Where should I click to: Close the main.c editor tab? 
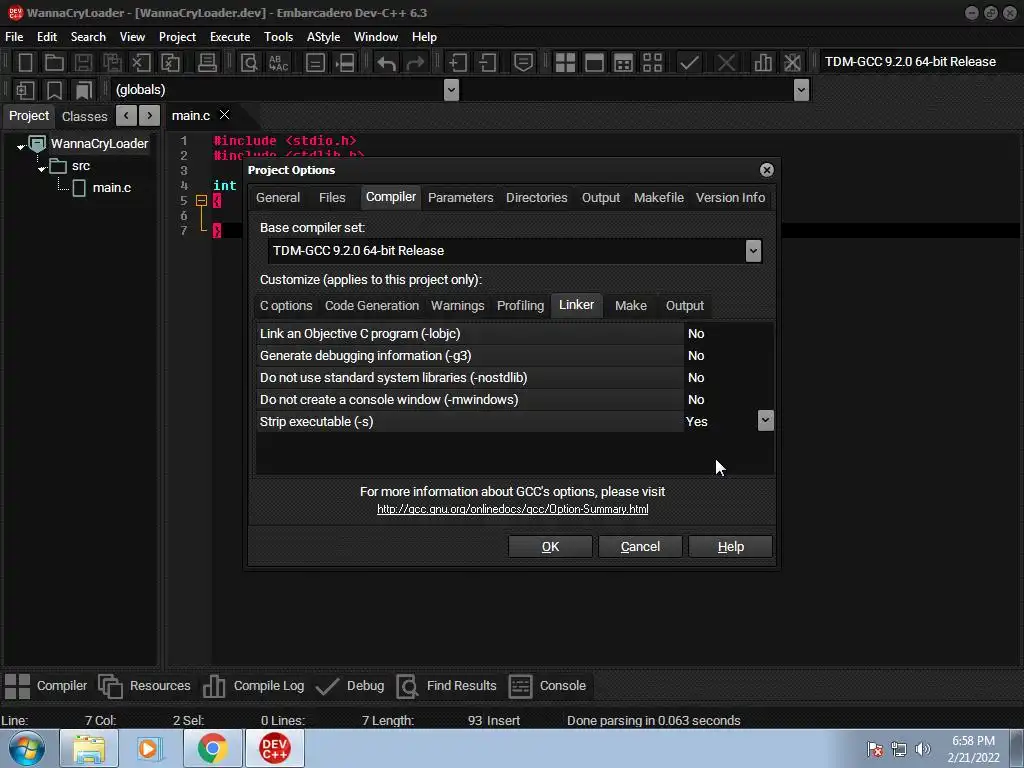point(224,115)
